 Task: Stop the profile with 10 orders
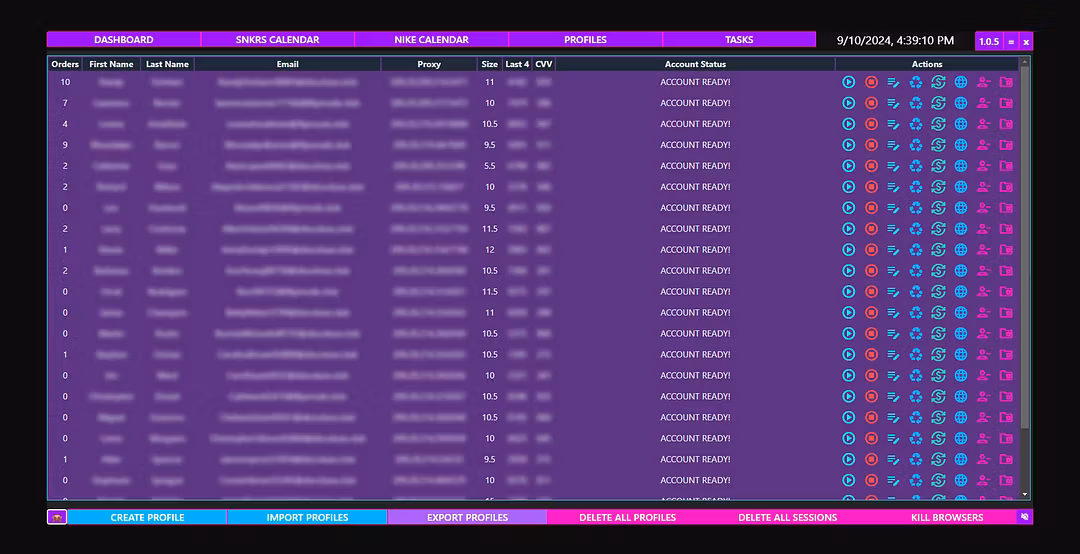(x=871, y=82)
